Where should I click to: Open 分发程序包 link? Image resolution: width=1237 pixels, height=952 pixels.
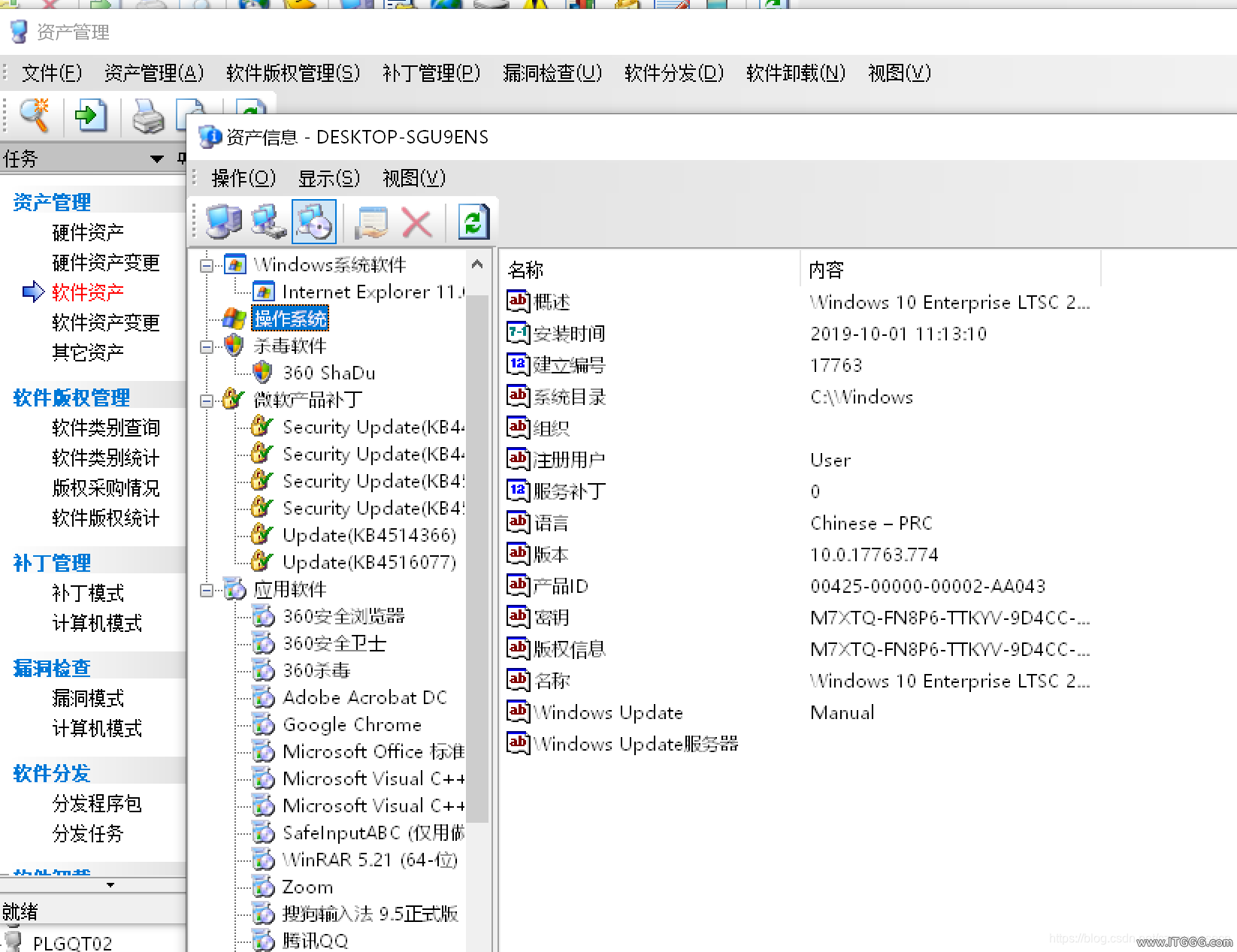tap(97, 803)
